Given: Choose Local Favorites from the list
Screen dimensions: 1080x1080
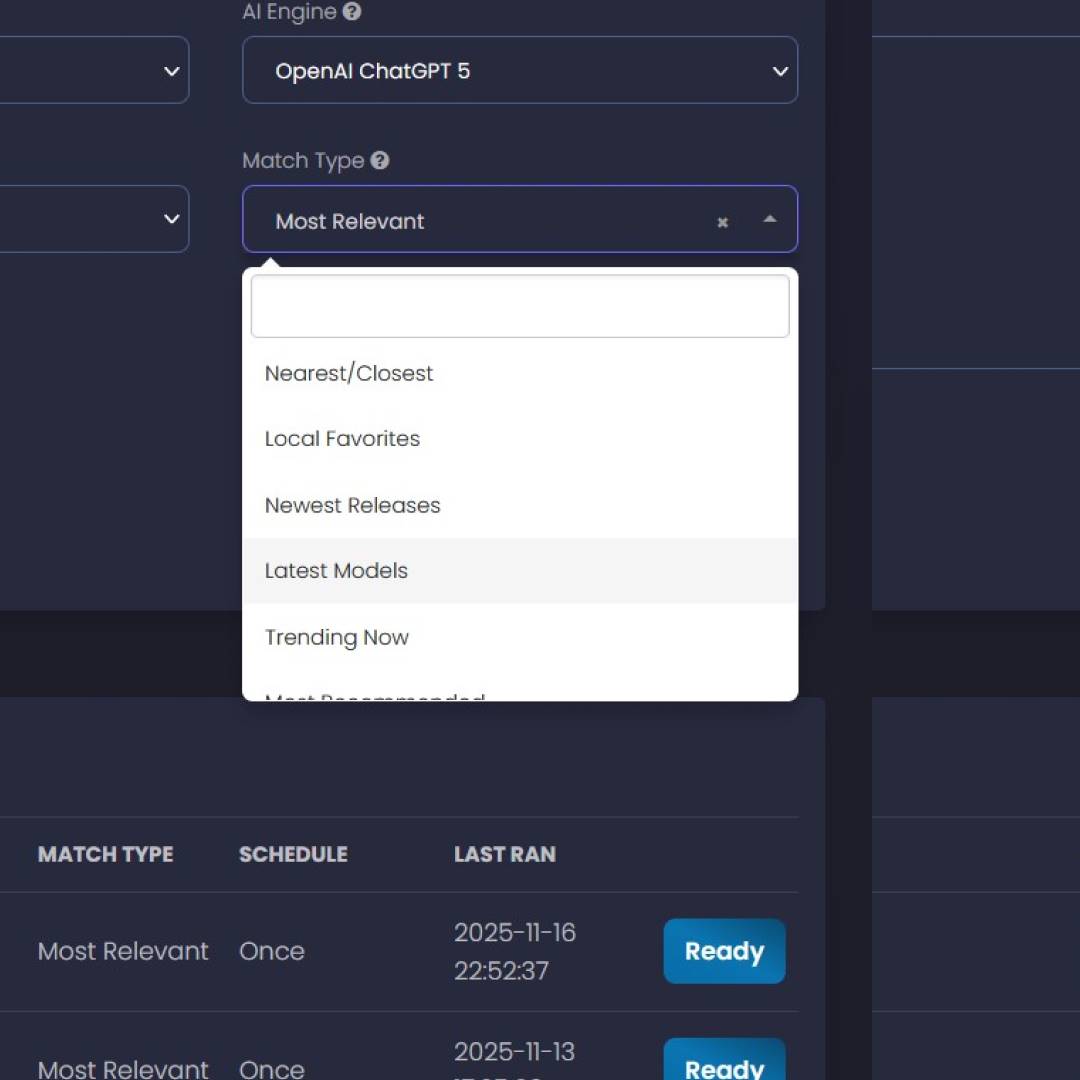Looking at the screenshot, I should point(342,439).
